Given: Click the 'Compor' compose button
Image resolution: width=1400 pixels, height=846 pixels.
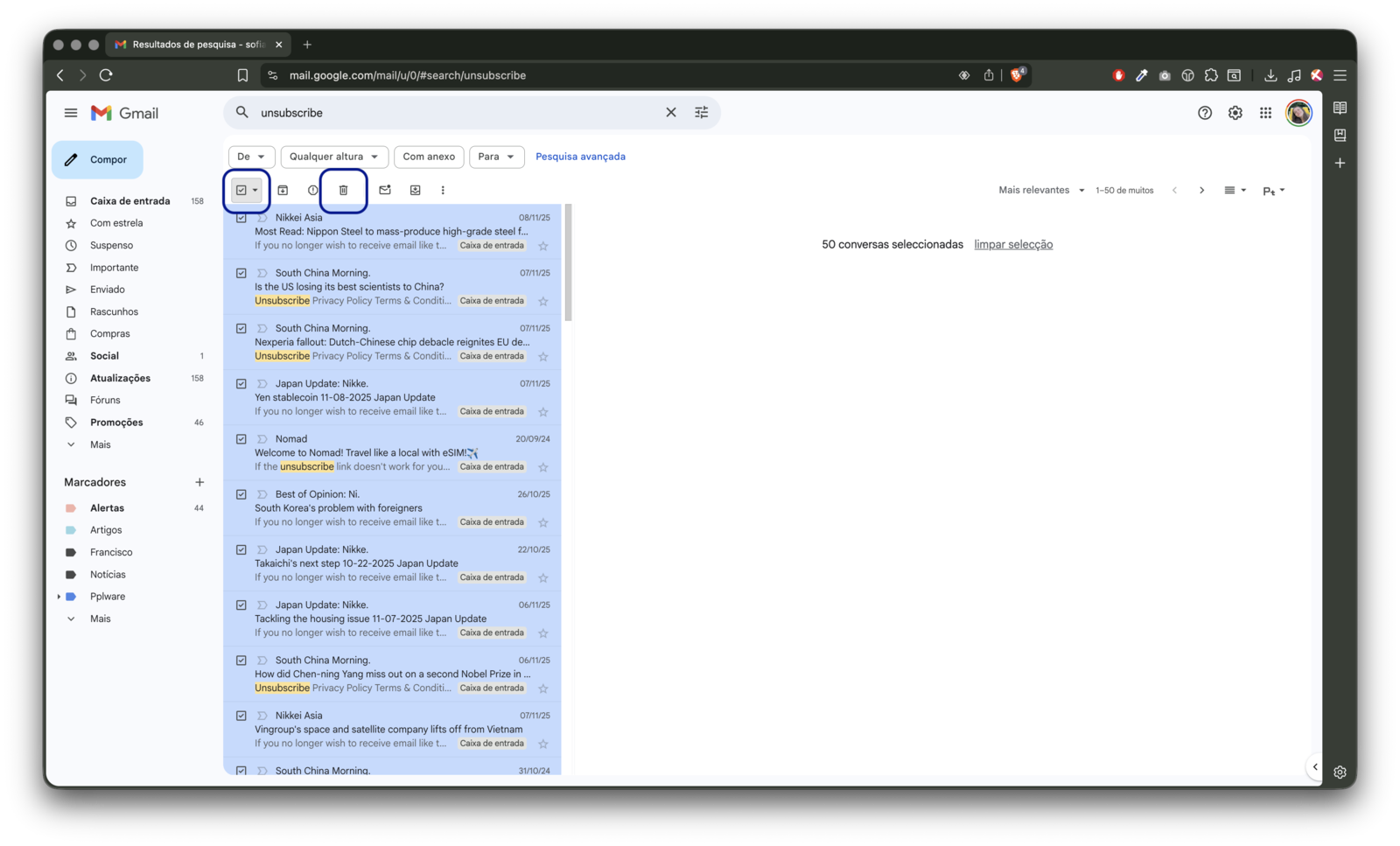Looking at the screenshot, I should tap(97, 160).
